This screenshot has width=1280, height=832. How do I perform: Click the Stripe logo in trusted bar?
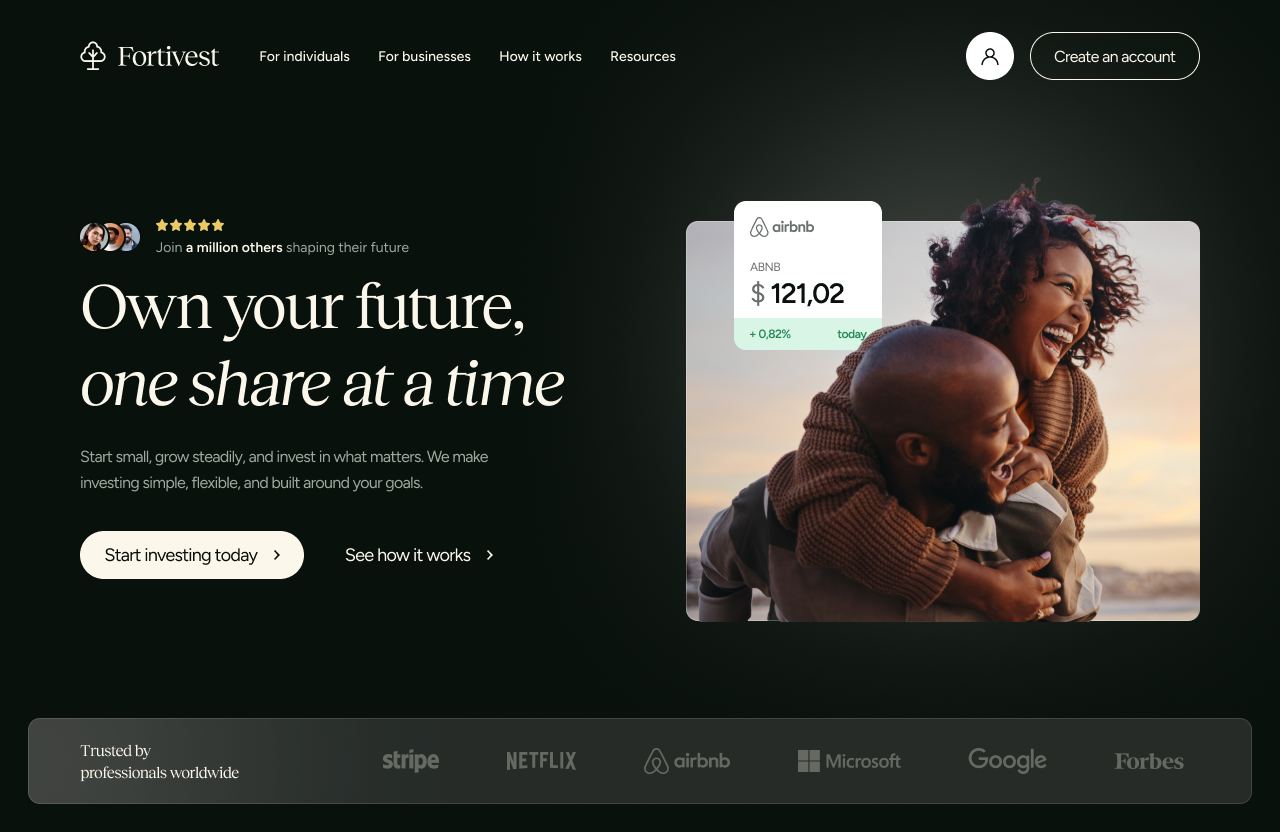tap(410, 761)
